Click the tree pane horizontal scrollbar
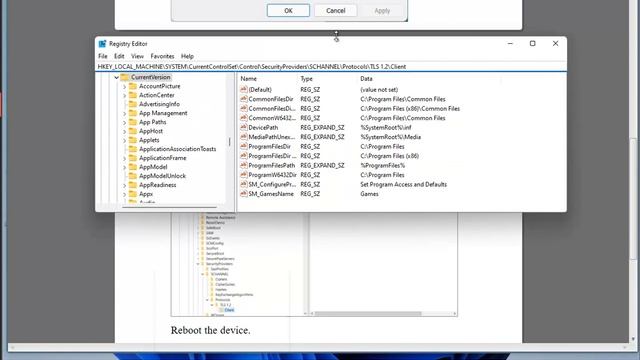640x360 pixels. point(169,207)
